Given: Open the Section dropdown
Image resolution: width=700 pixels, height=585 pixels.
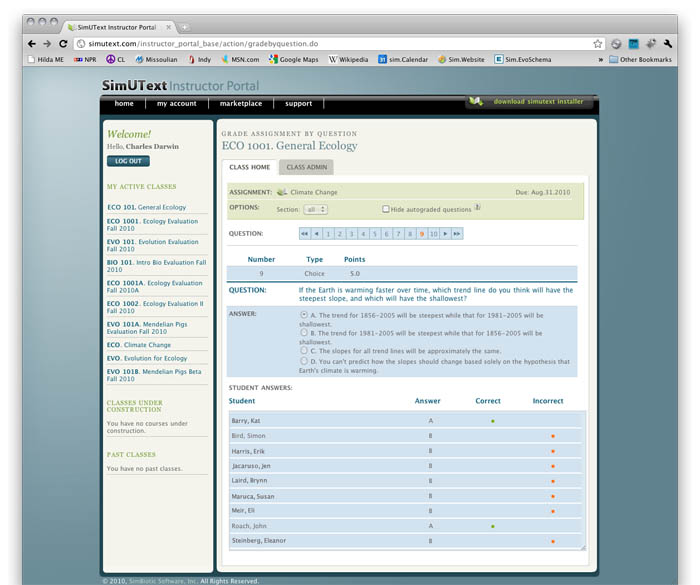Looking at the screenshot, I should (x=315, y=209).
